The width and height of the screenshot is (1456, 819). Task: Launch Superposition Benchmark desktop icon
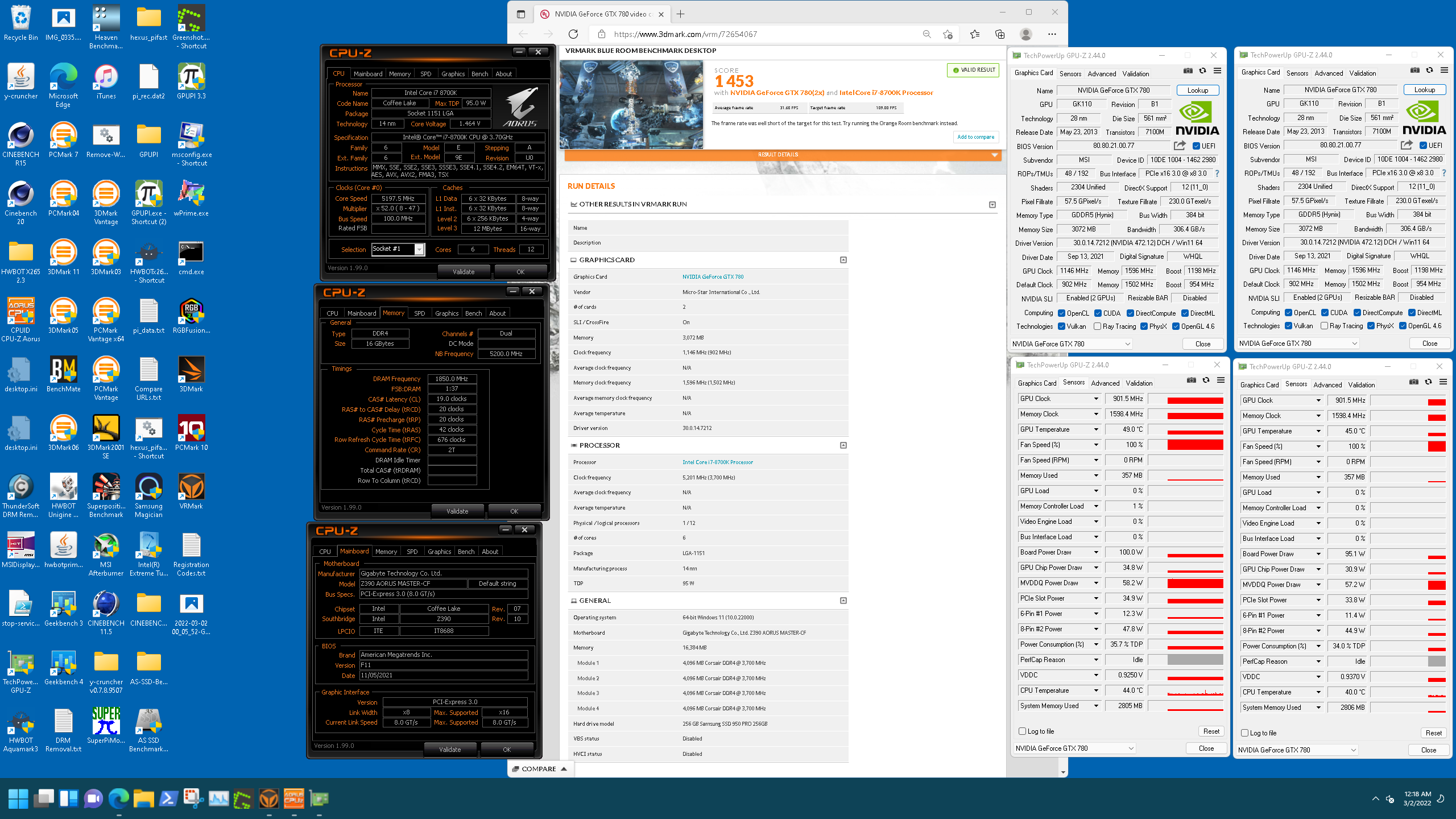[x=106, y=496]
